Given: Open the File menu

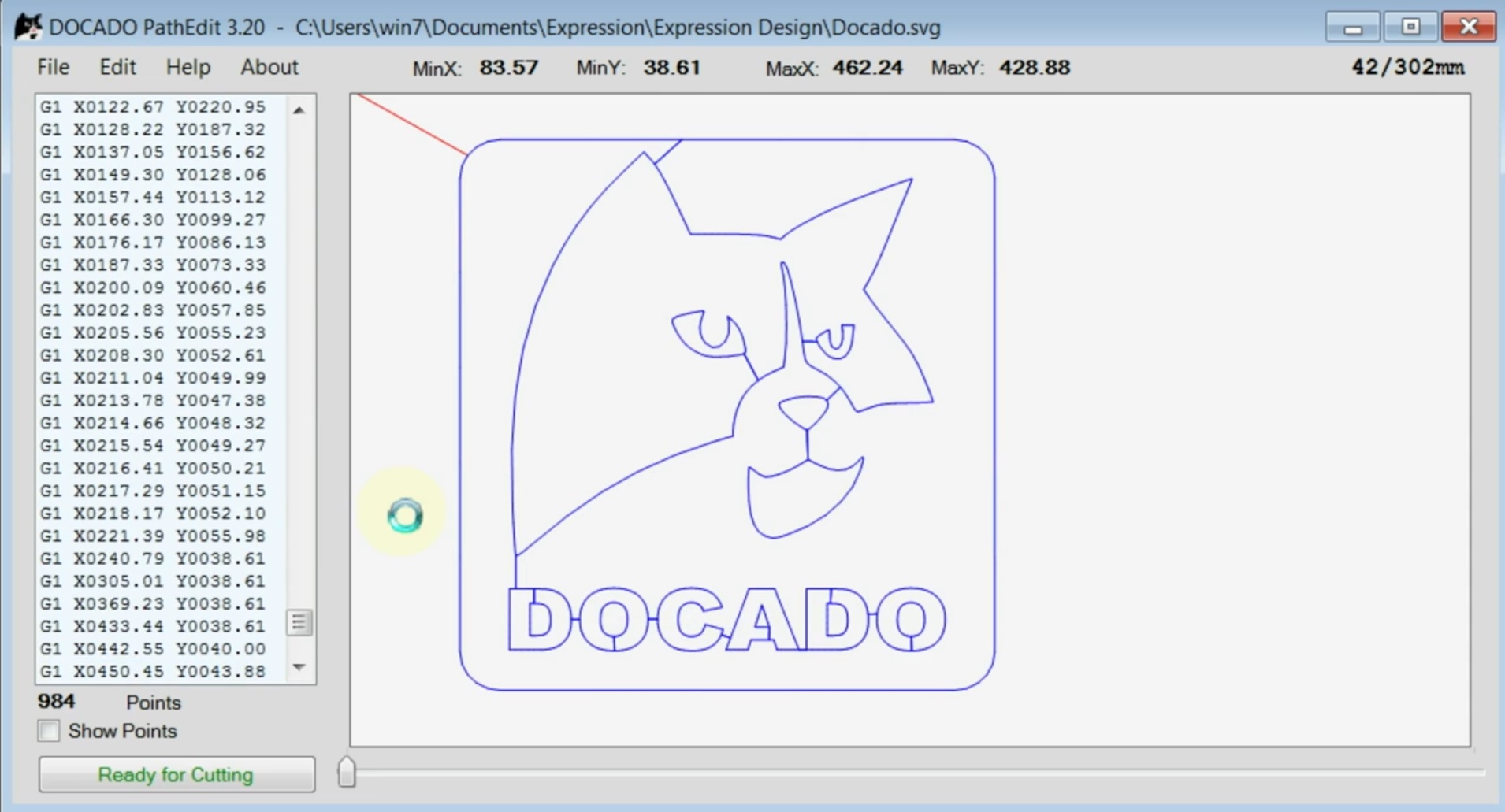Looking at the screenshot, I should pyautogui.click(x=54, y=67).
